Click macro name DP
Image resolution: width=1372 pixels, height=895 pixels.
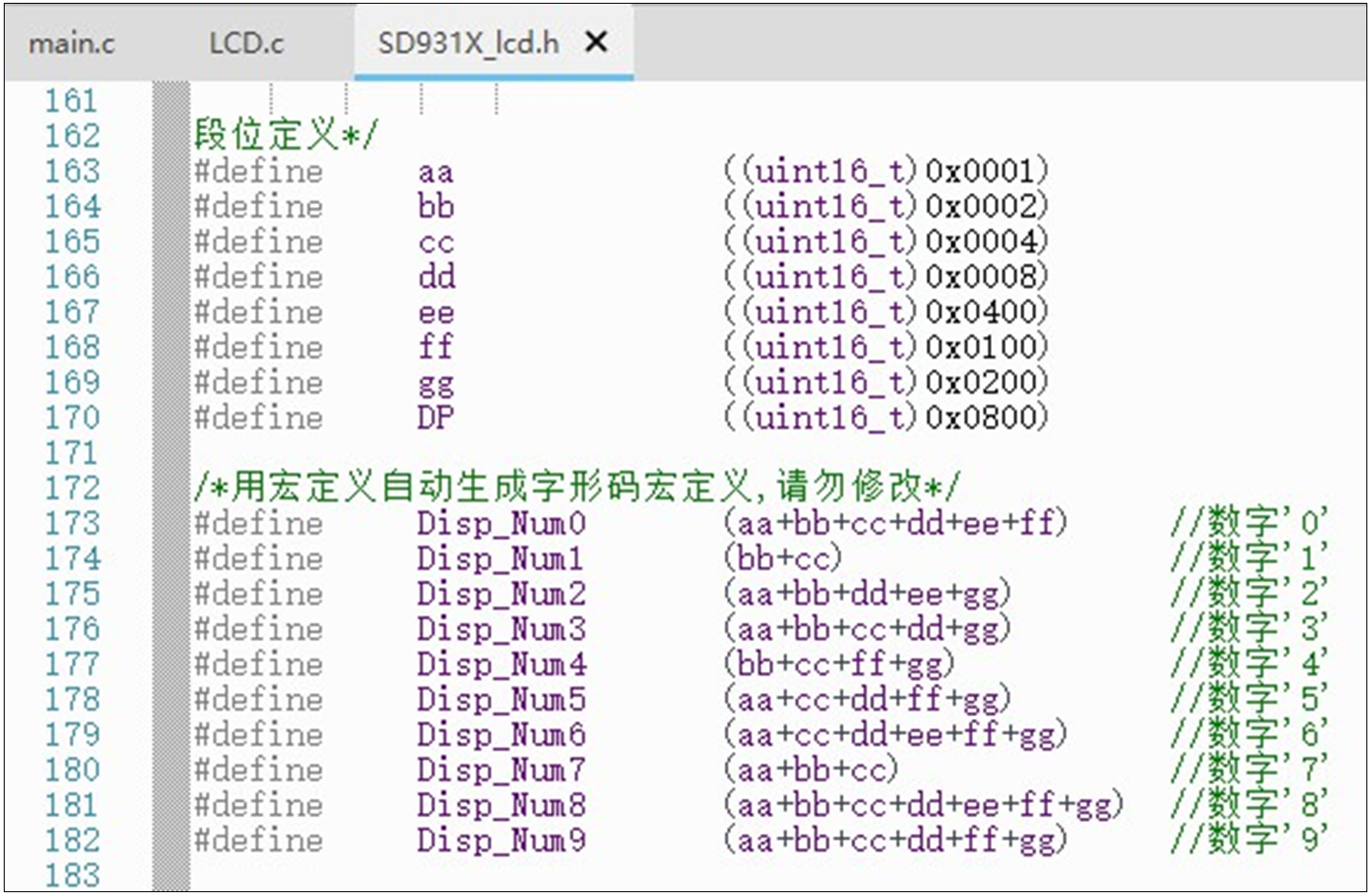[435, 417]
